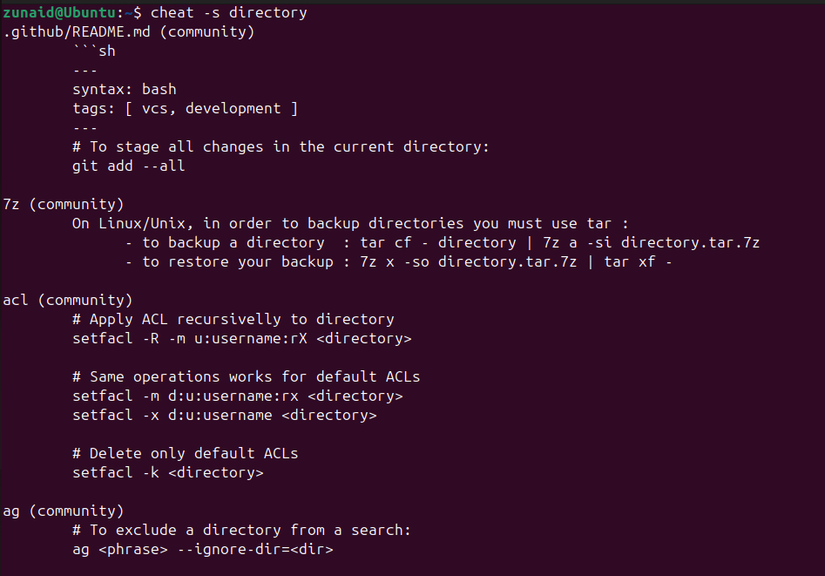
Task: Click the 'ag (community)' heading
Action: pyautogui.click(x=63, y=511)
